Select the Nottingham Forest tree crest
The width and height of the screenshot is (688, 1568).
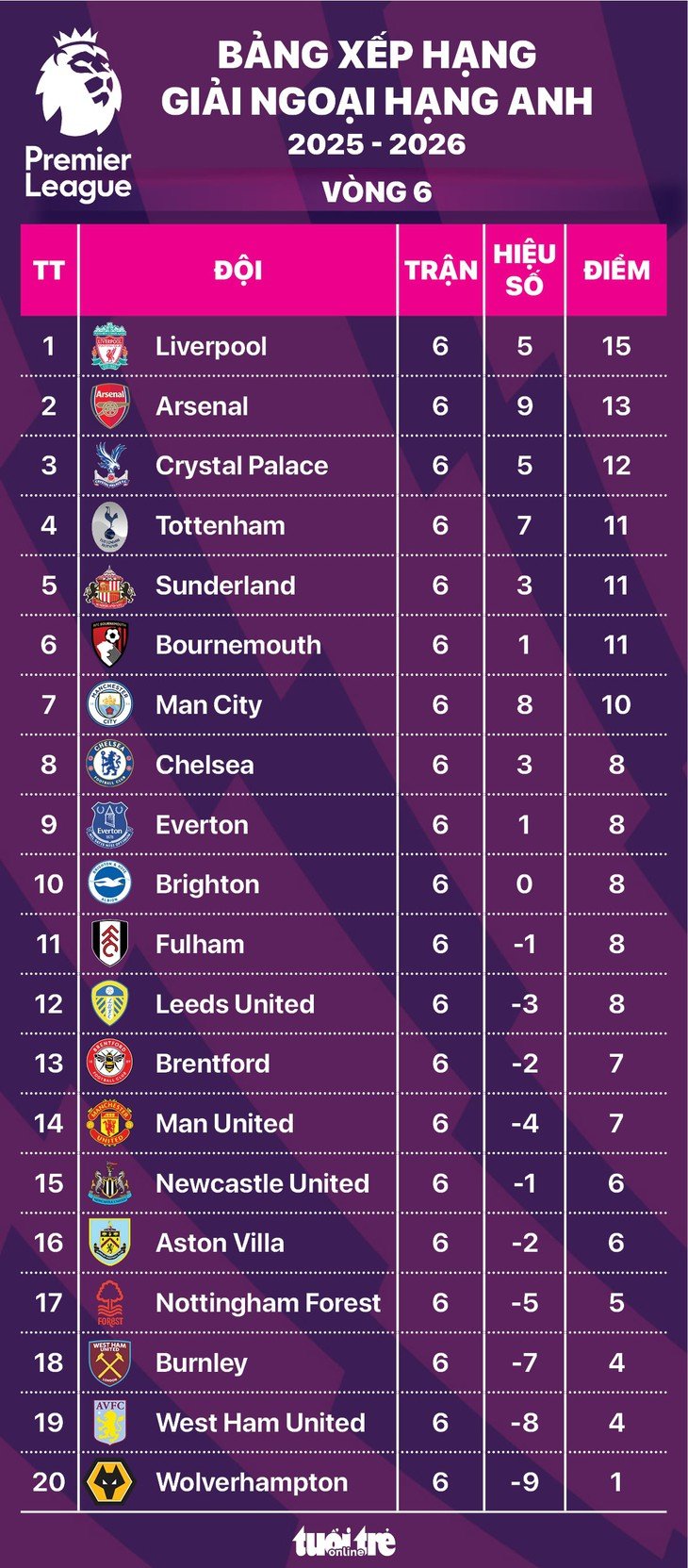click(x=109, y=1302)
